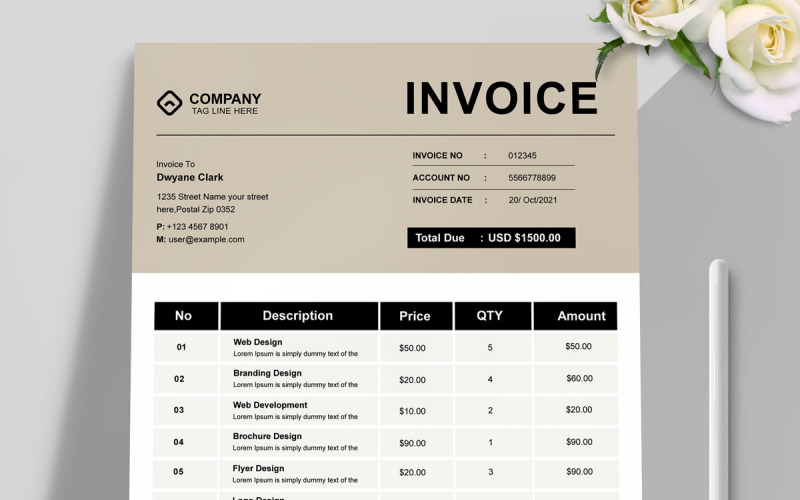The height and width of the screenshot is (500, 800).
Task: Click the large INVOICE title
Action: (x=502, y=98)
